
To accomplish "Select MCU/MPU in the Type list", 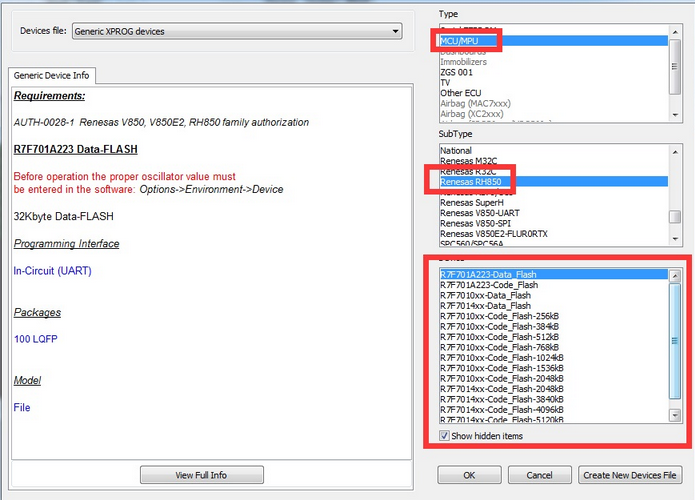I will point(554,41).
